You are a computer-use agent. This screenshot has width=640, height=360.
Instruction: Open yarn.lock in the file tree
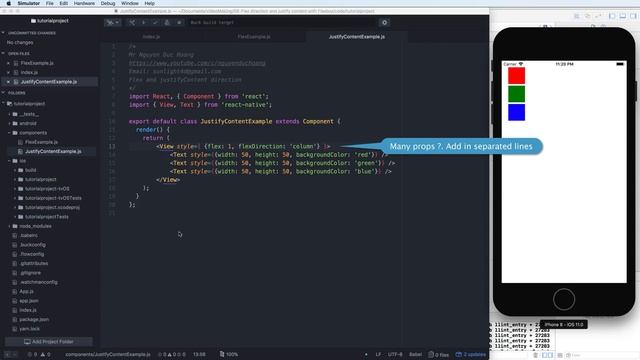[29, 329]
